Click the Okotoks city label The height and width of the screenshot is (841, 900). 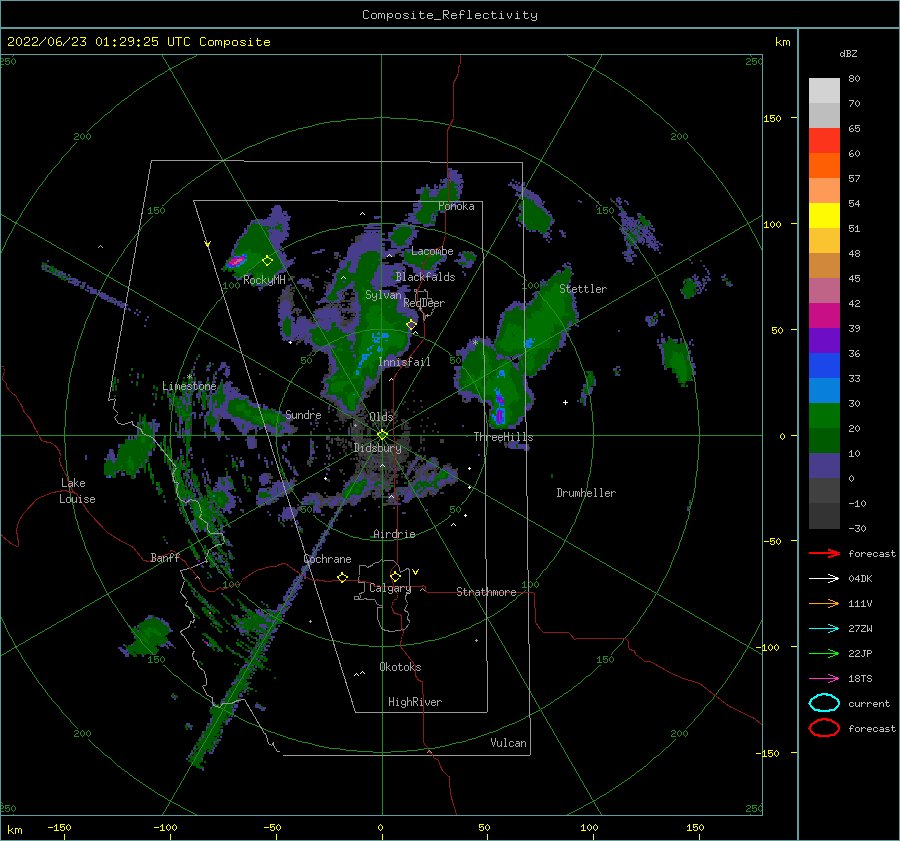(x=400, y=666)
